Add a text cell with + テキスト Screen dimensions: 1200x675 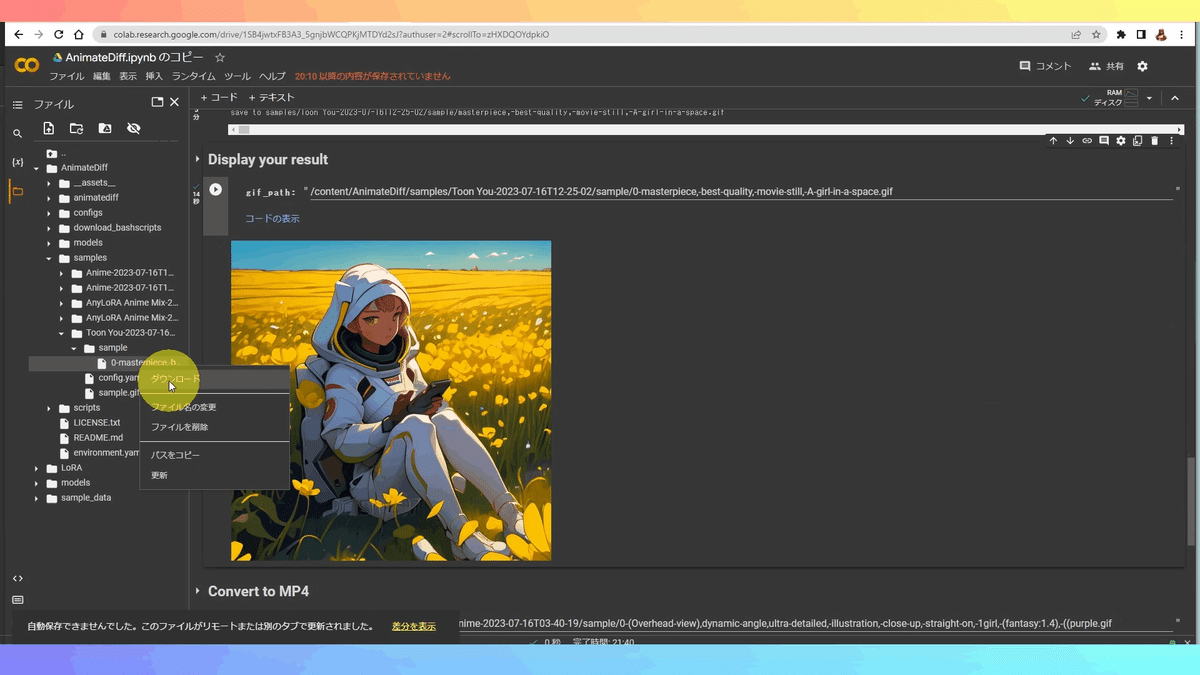[271, 98]
